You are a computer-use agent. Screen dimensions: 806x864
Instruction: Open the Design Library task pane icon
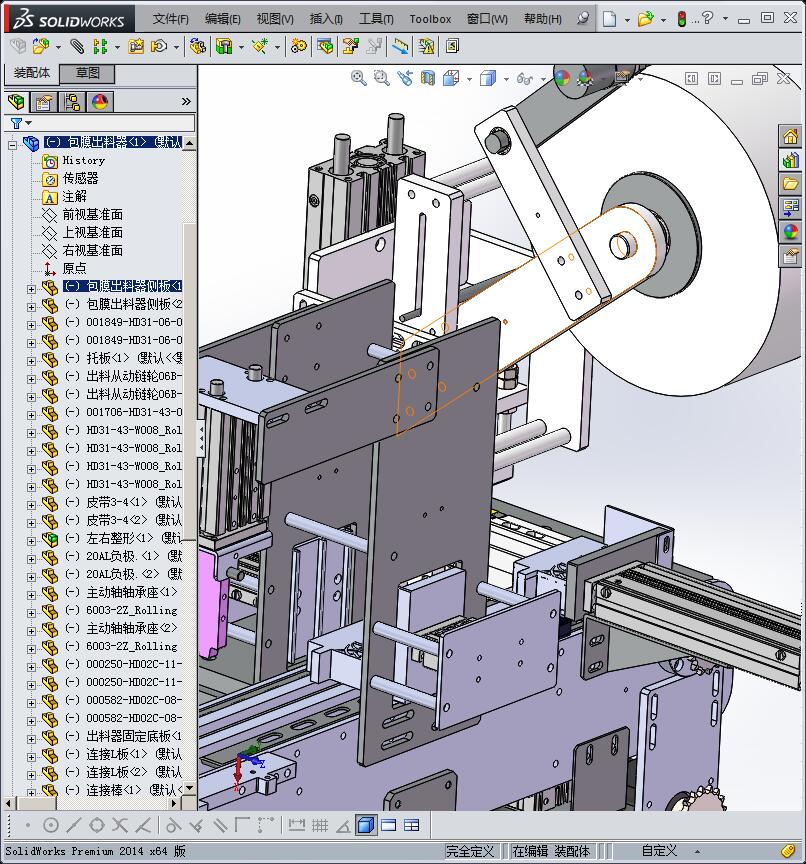(791, 160)
